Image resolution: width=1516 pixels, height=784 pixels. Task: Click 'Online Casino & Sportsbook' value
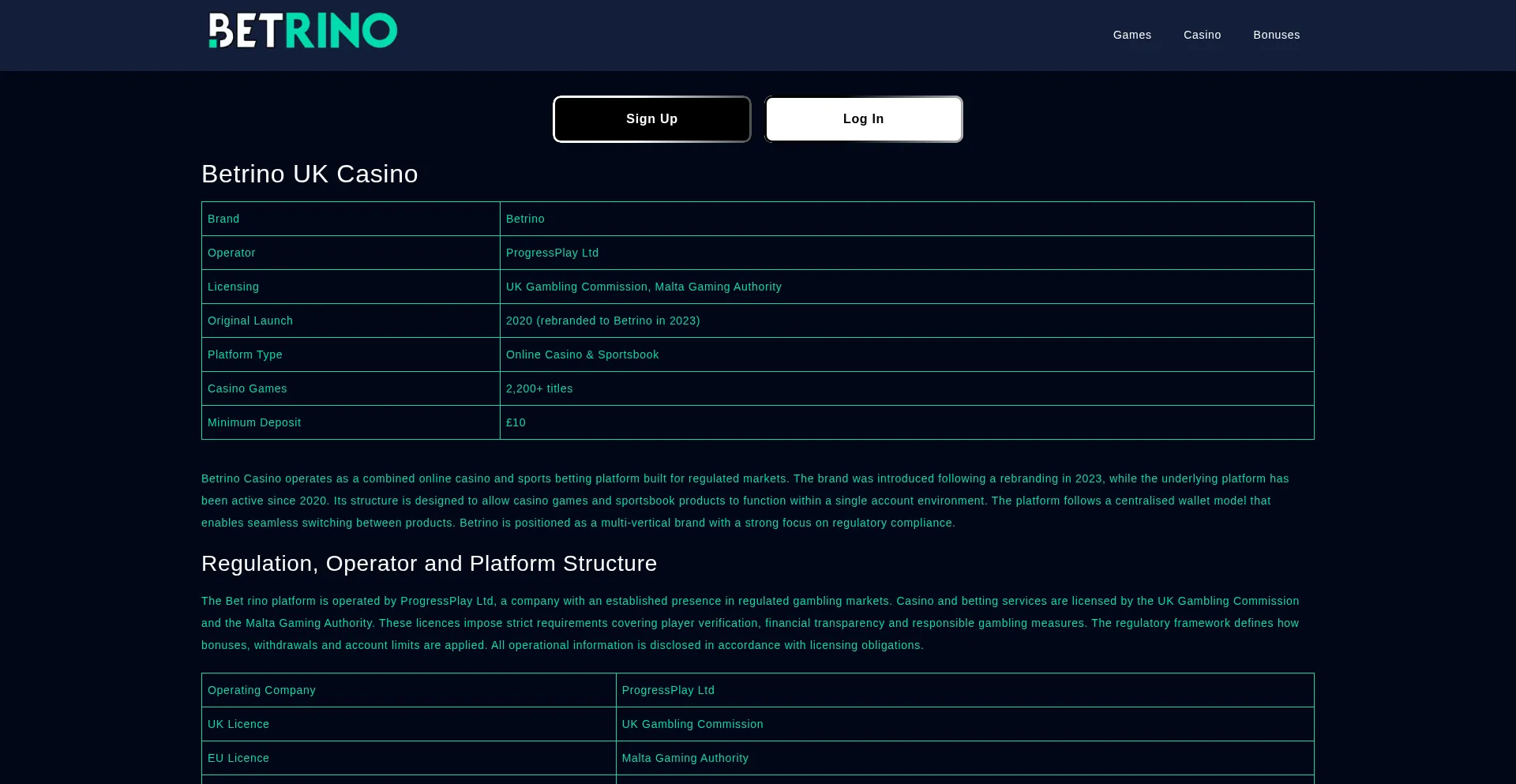(583, 354)
